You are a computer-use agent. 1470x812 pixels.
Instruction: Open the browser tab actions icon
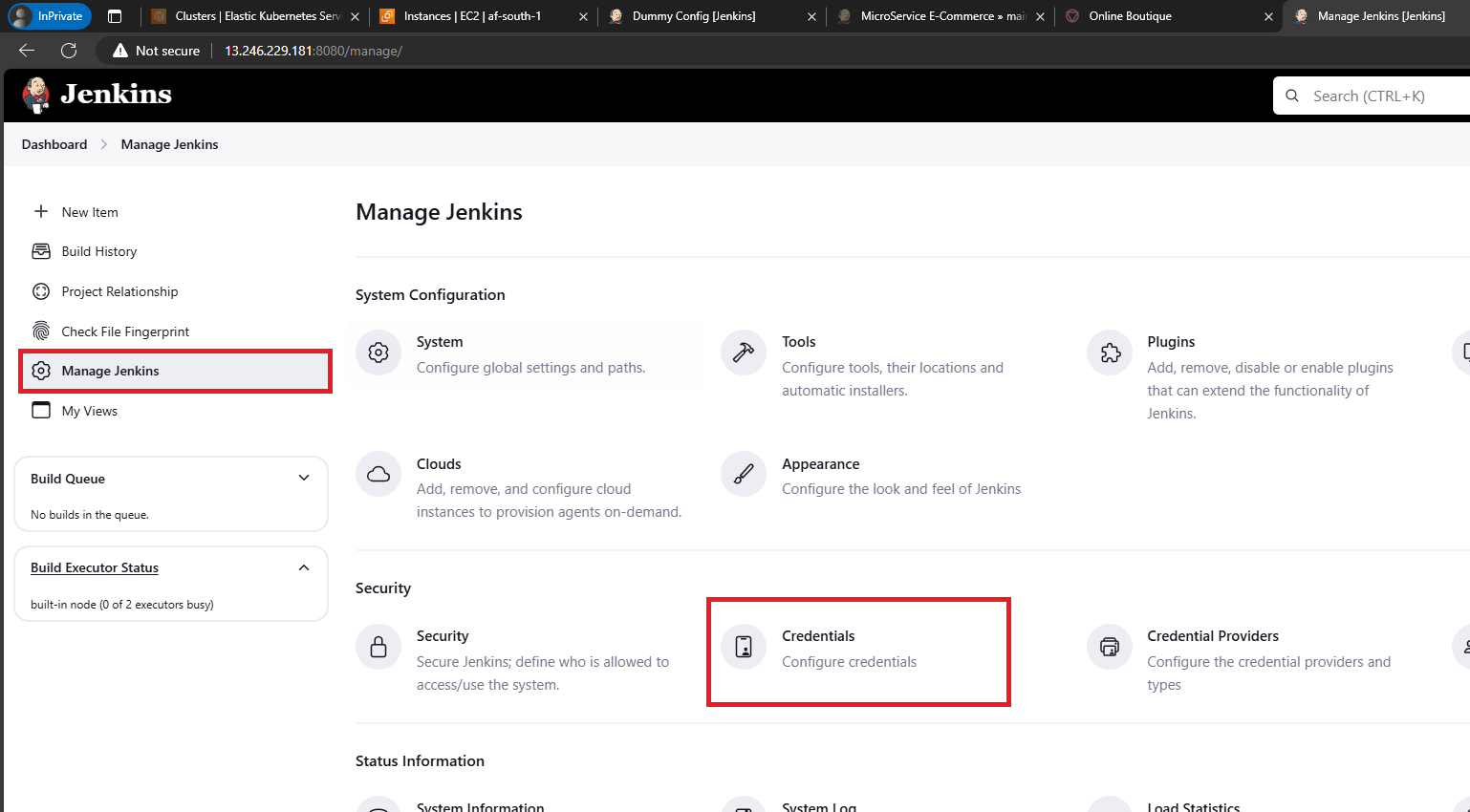pyautogui.click(x=115, y=16)
